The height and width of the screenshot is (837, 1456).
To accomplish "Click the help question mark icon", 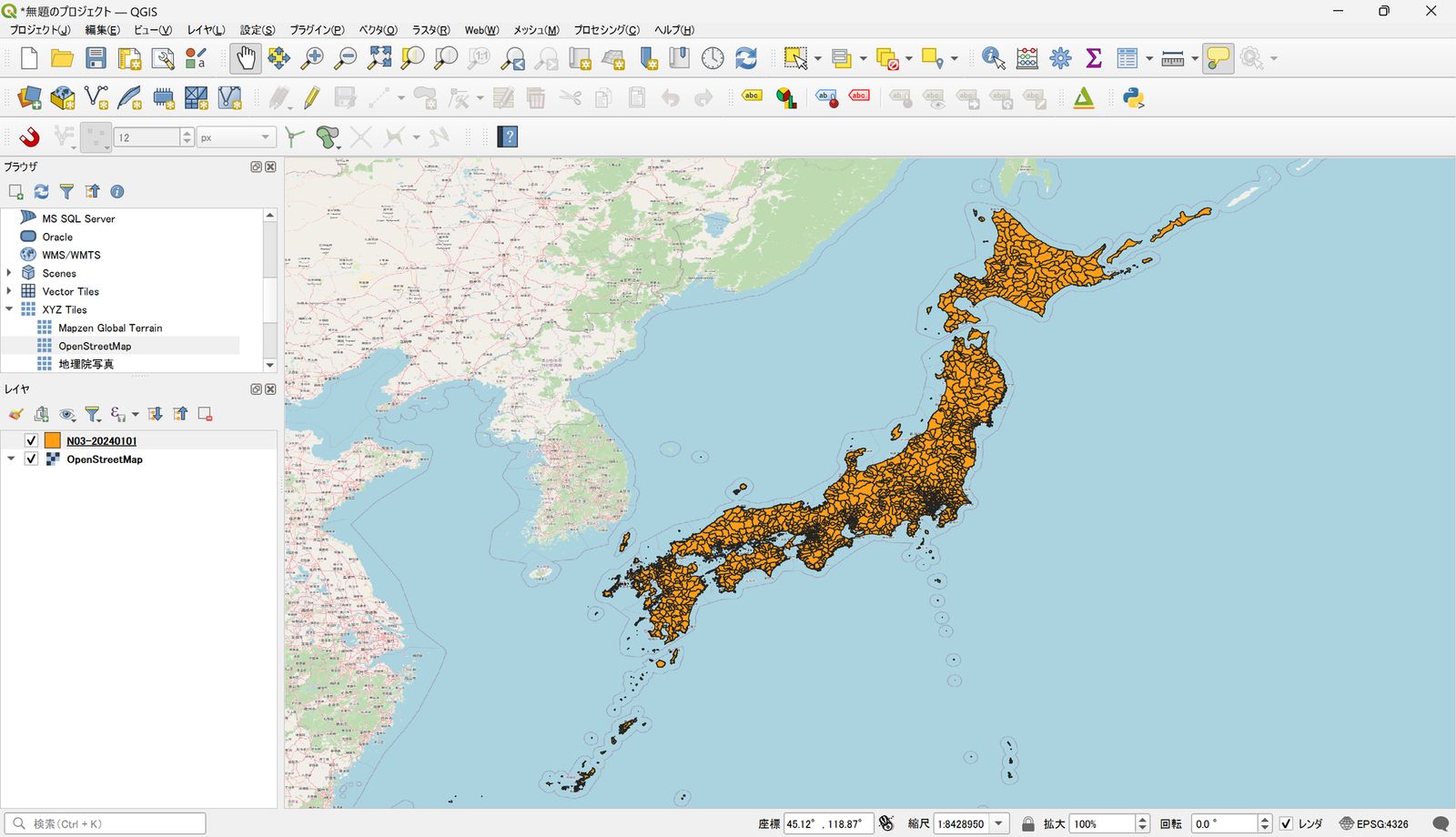I will pos(508,136).
